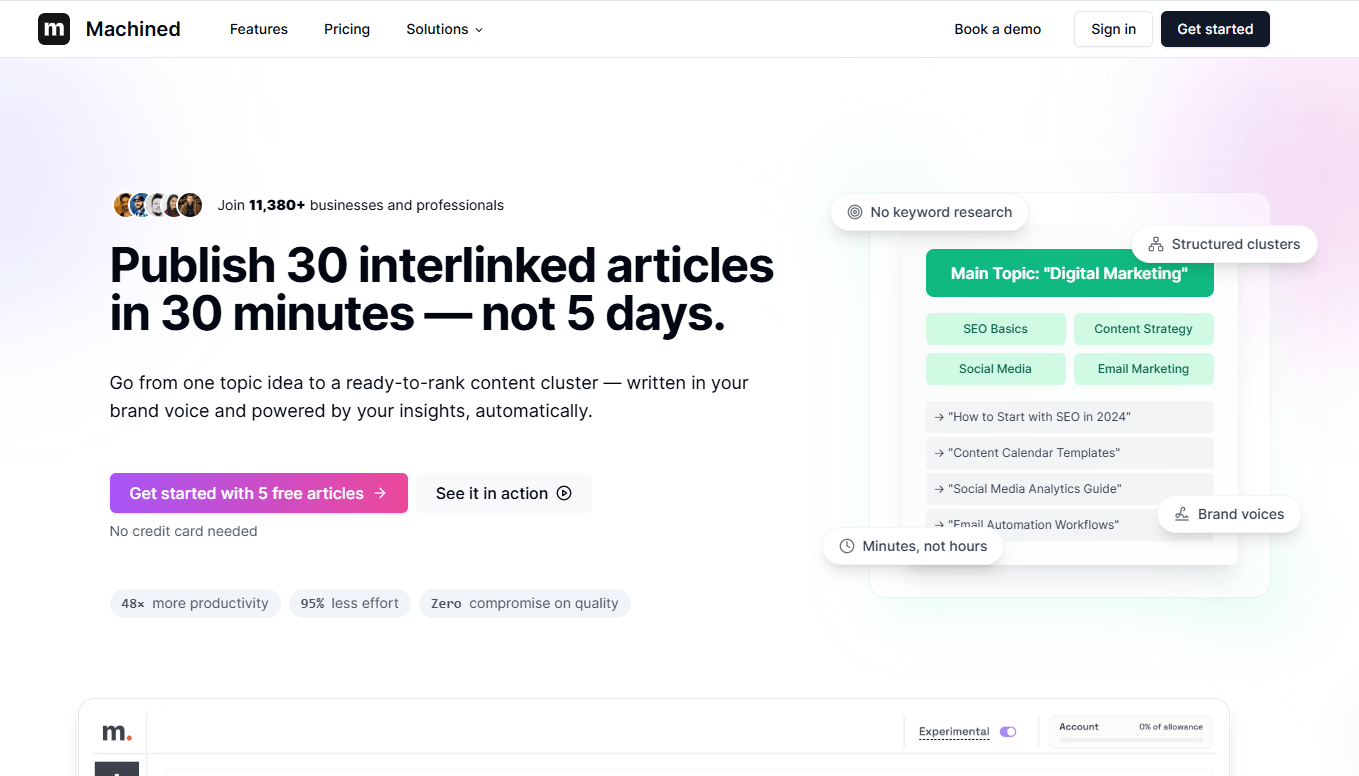Image resolution: width=1359 pixels, height=776 pixels.
Task: Toggle the Experimental switch
Action: [x=1007, y=732]
